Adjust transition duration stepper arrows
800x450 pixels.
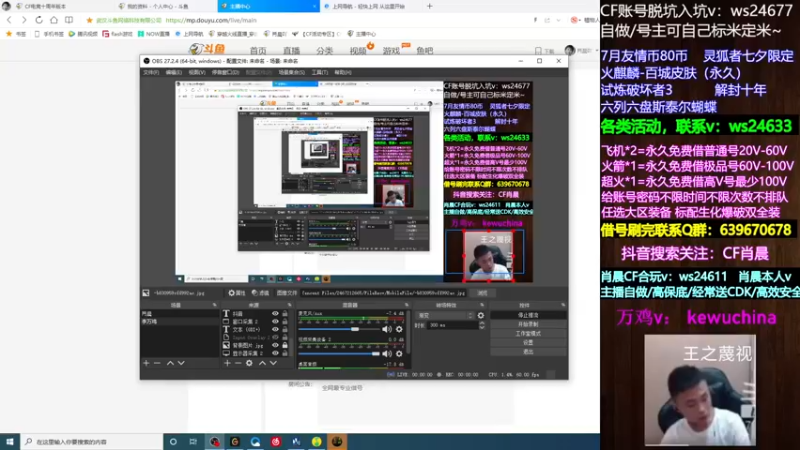click(482, 325)
